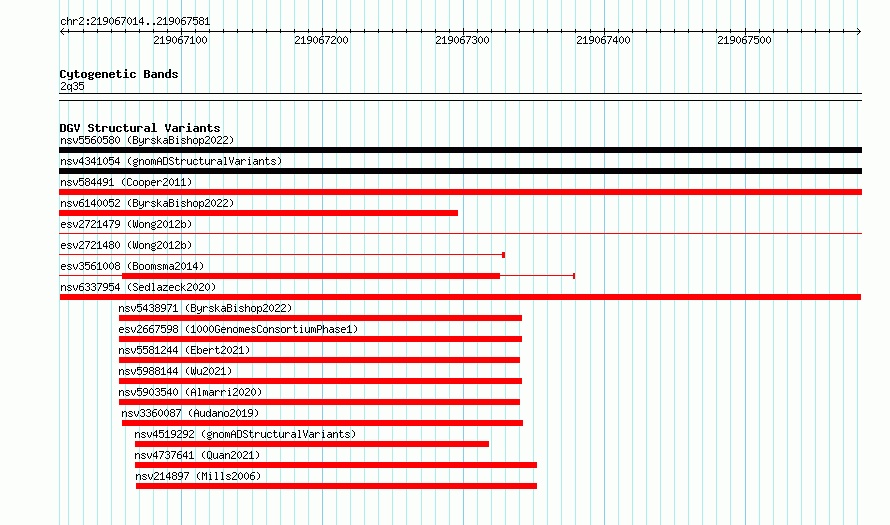This screenshot has width=890, height=525.
Task: Click the red bar for nsv5903540
Action: click(x=319, y=402)
